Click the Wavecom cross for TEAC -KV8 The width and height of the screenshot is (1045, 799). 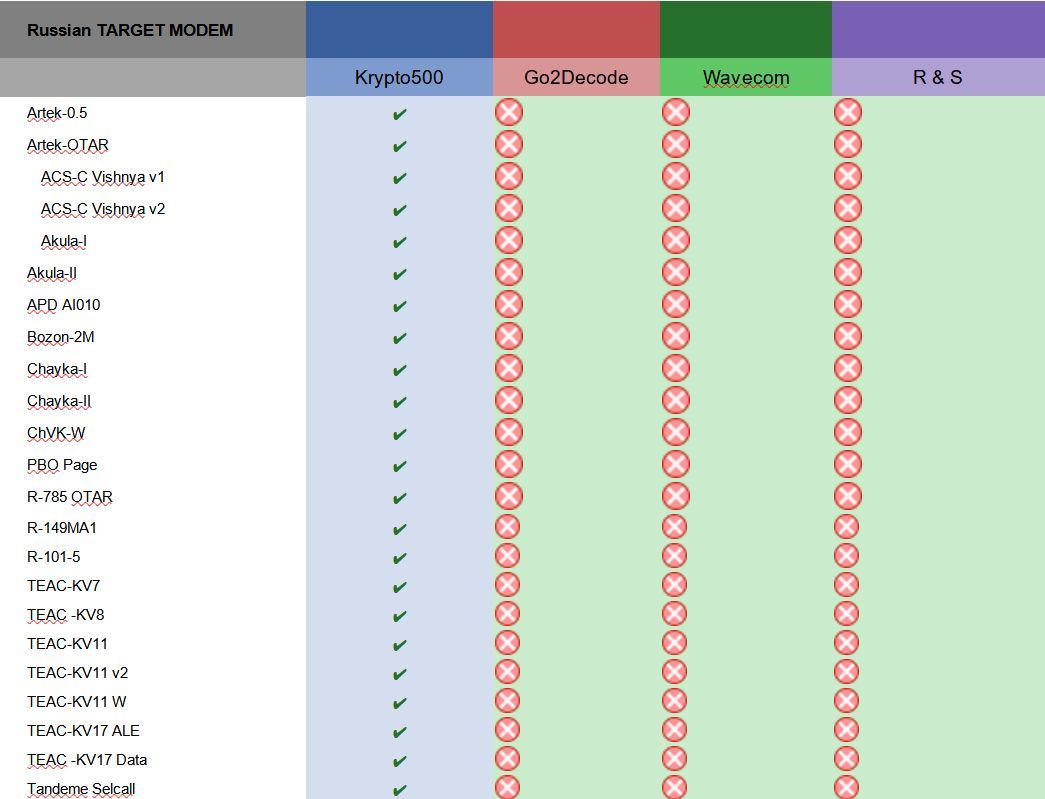(x=674, y=614)
